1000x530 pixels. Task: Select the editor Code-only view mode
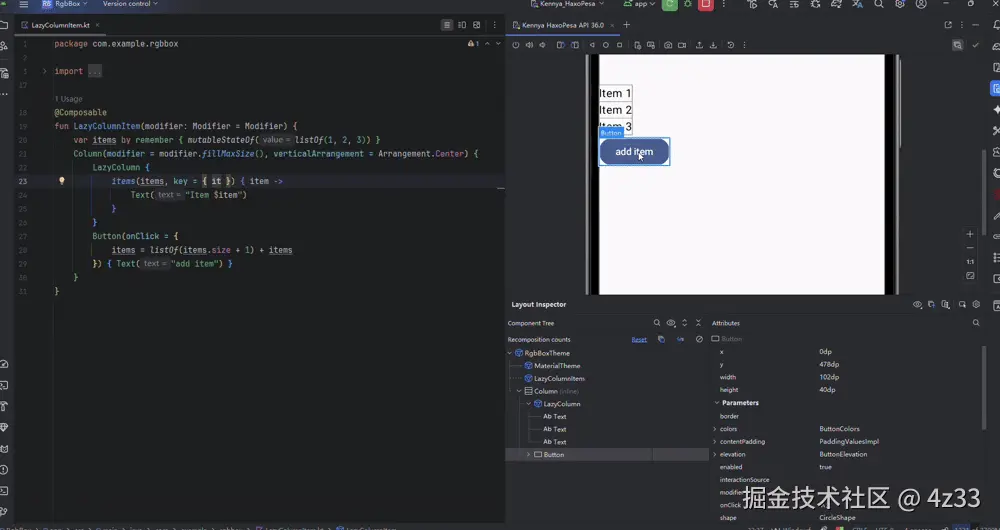[447, 26]
